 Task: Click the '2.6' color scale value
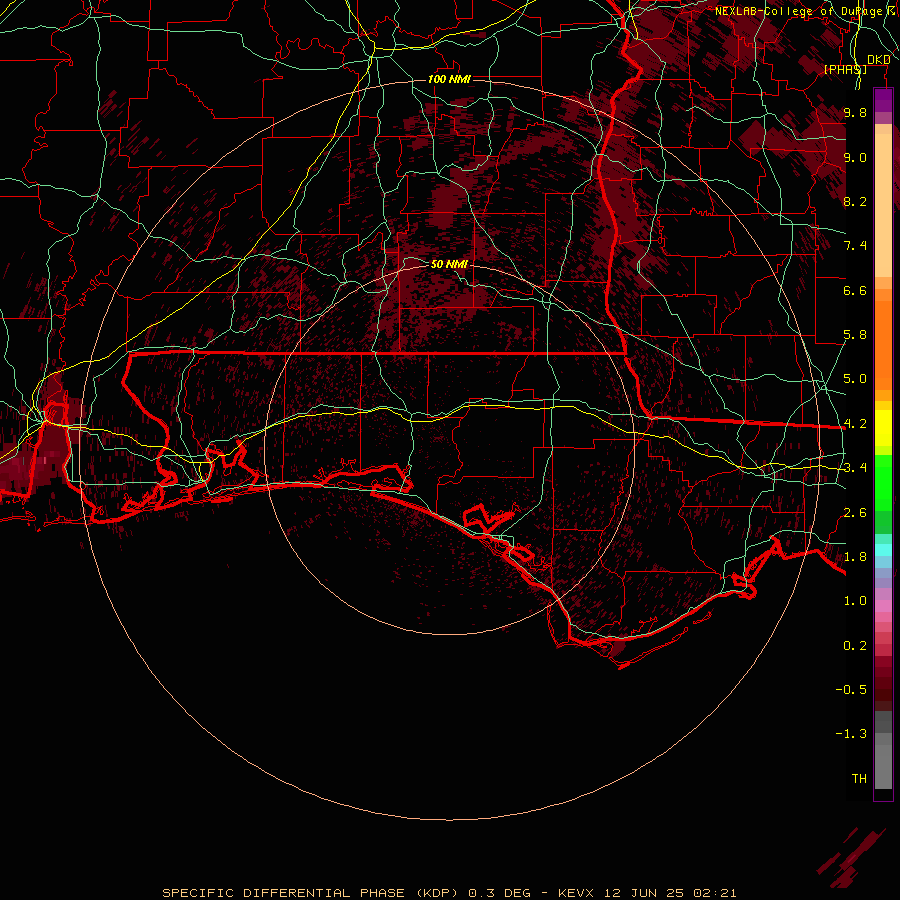point(855,513)
